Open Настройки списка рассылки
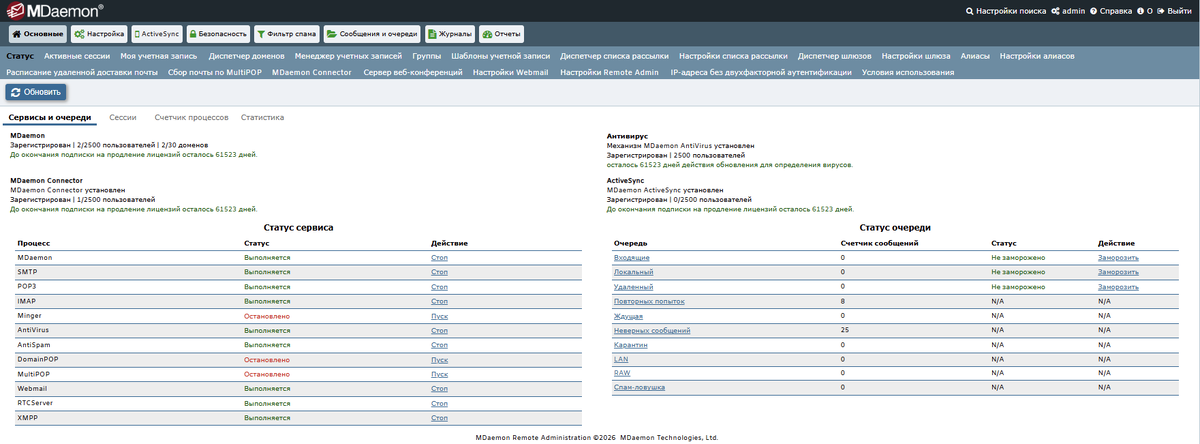This screenshot has height=444, width=1200. coord(733,56)
